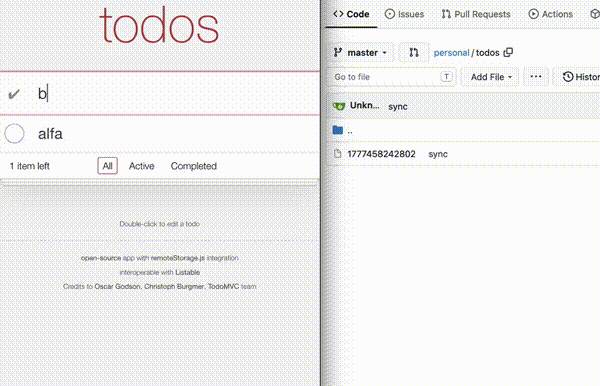Screen dimensions: 600x386
Task: Open the latest sync commit message
Action: click(x=398, y=107)
